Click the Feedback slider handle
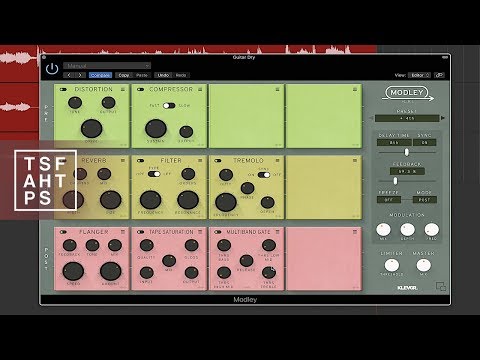Viewport: 480px width, 360px height. (x=395, y=181)
